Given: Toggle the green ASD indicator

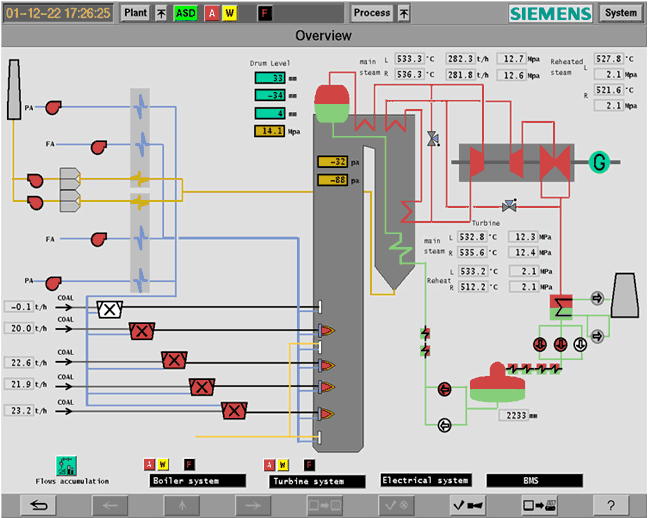Looking at the screenshot, I should coord(185,13).
